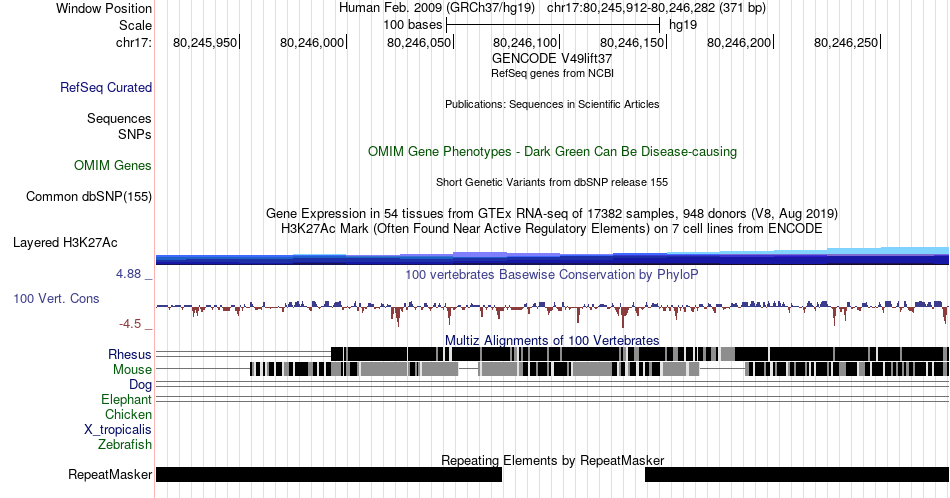Click the Window Position label

click(x=104, y=8)
